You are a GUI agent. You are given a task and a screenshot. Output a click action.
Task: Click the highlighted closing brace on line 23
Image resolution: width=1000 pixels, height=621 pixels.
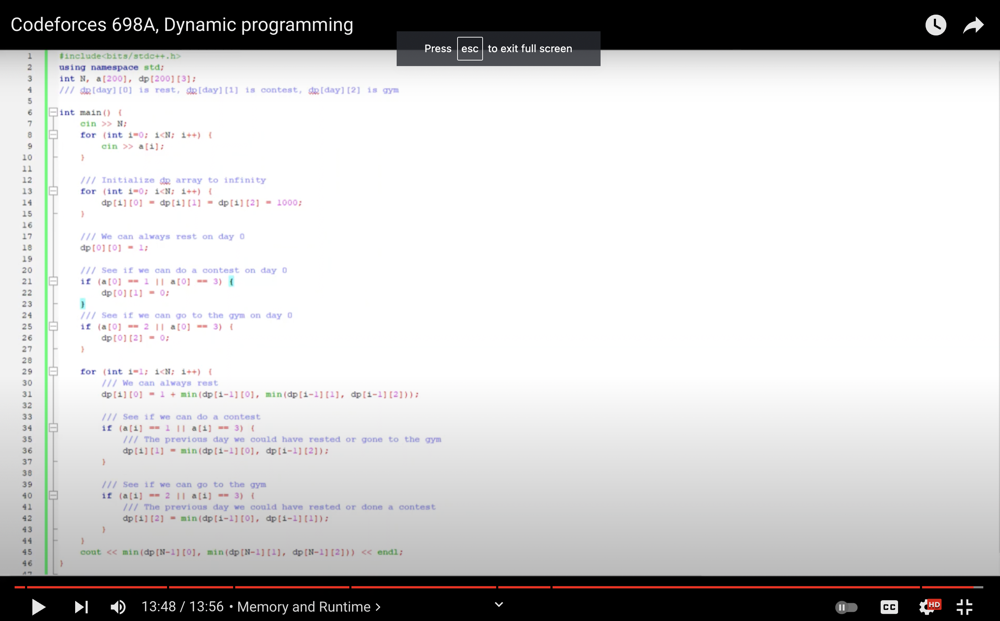tap(82, 304)
